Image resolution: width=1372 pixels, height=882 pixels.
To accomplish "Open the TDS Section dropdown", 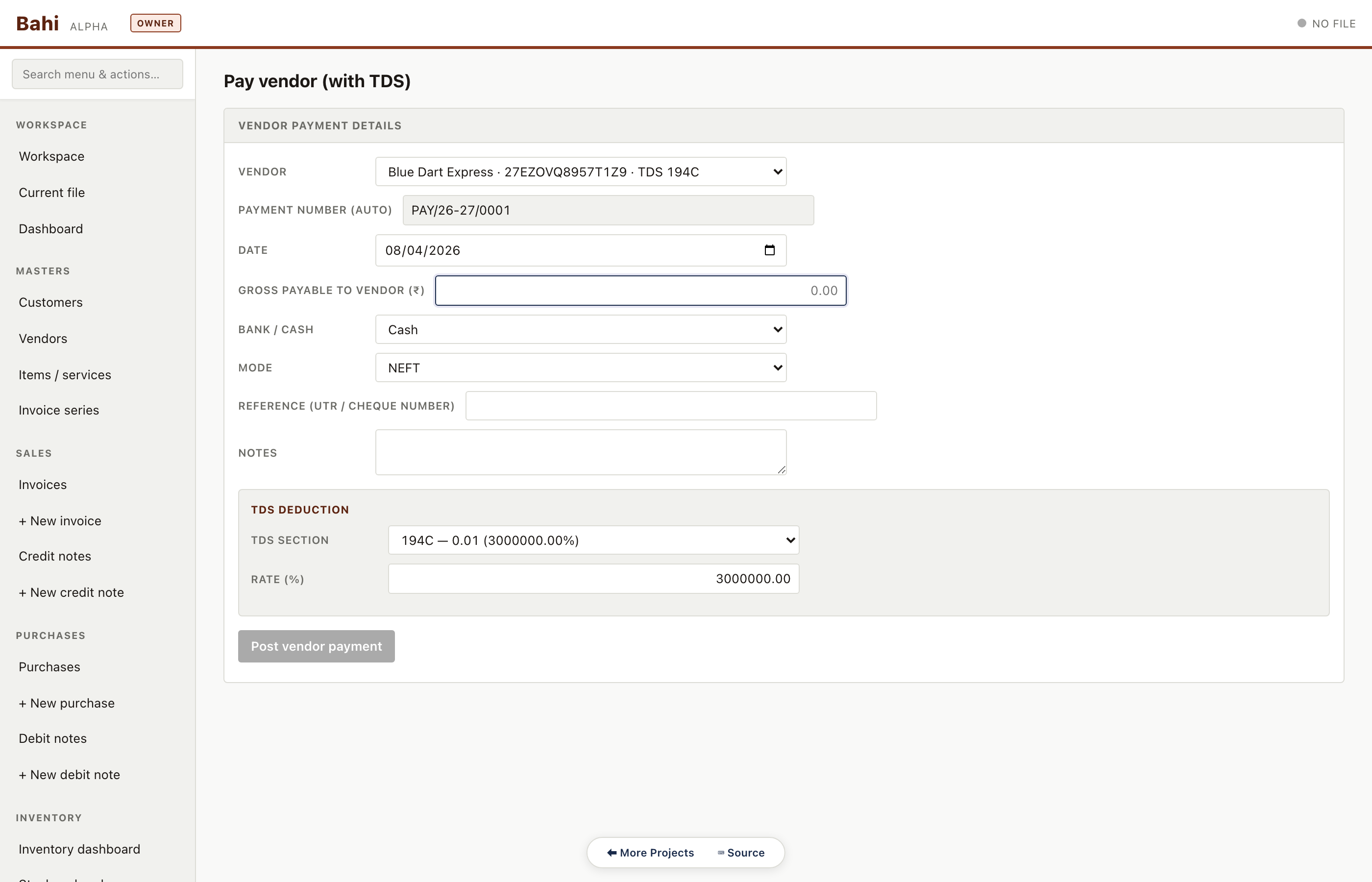I will point(593,539).
